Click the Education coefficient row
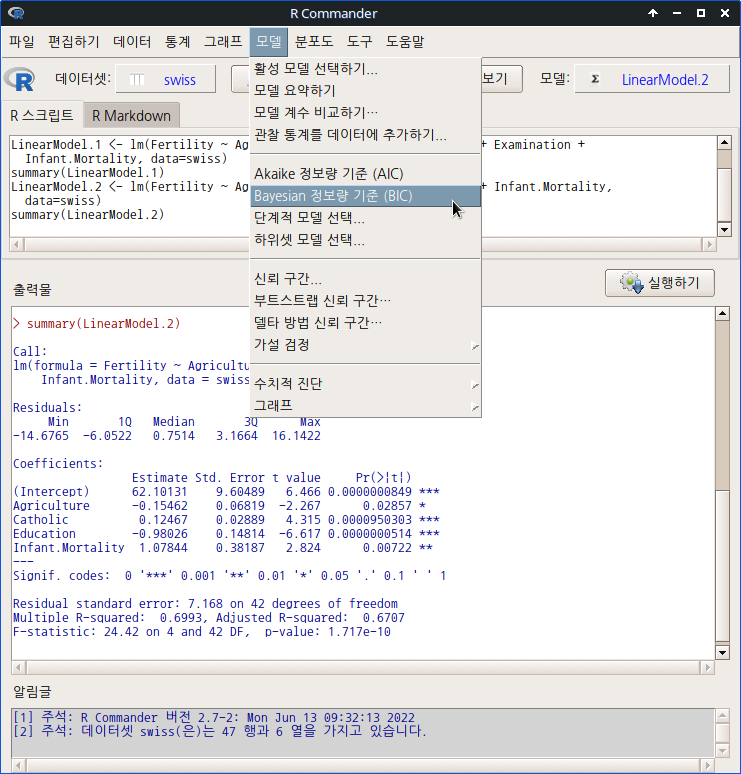This screenshot has width=741, height=774. (226, 534)
